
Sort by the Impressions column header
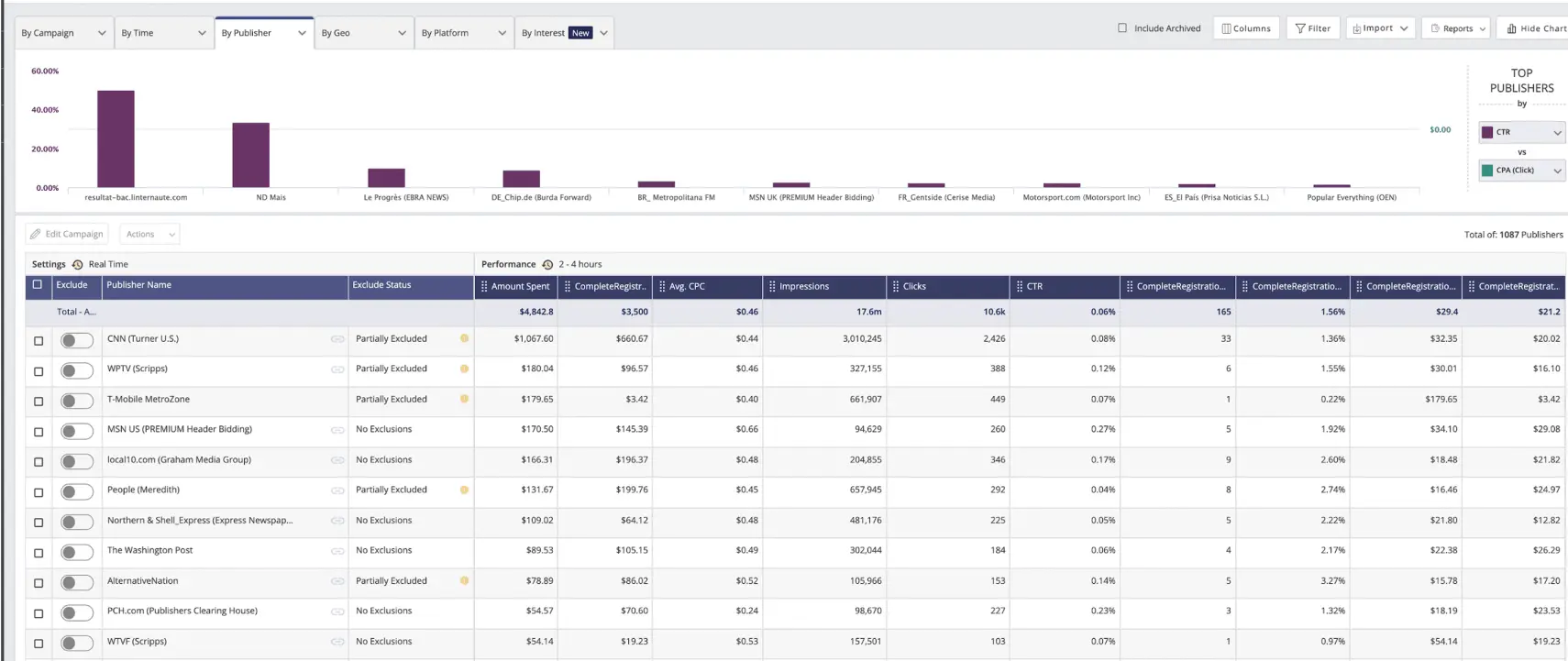804,286
